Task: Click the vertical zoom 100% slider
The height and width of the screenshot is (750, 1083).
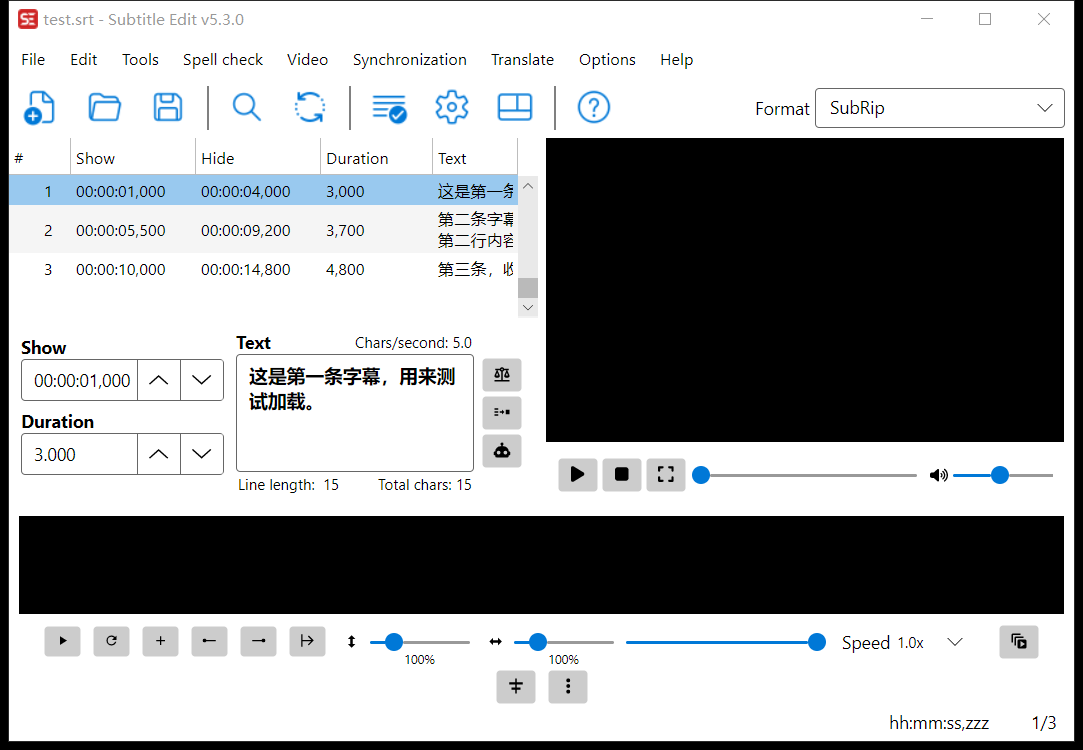Action: pyautogui.click(x=420, y=642)
